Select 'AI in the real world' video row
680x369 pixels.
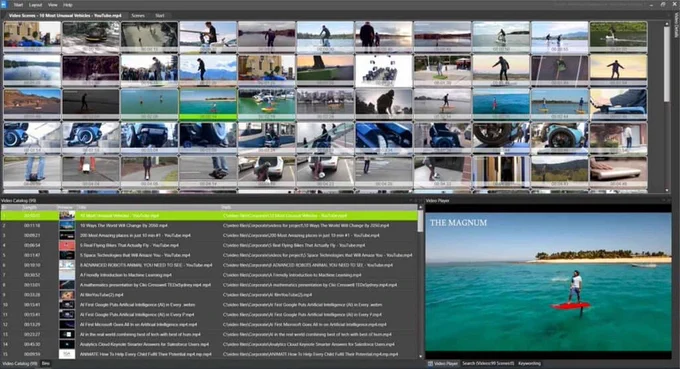point(209,334)
